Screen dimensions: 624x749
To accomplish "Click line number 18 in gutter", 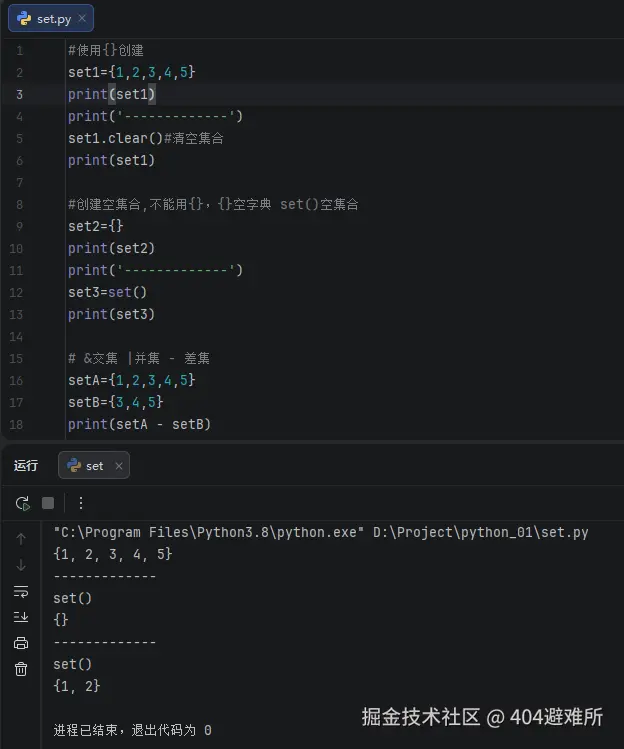I will [x=16, y=424].
